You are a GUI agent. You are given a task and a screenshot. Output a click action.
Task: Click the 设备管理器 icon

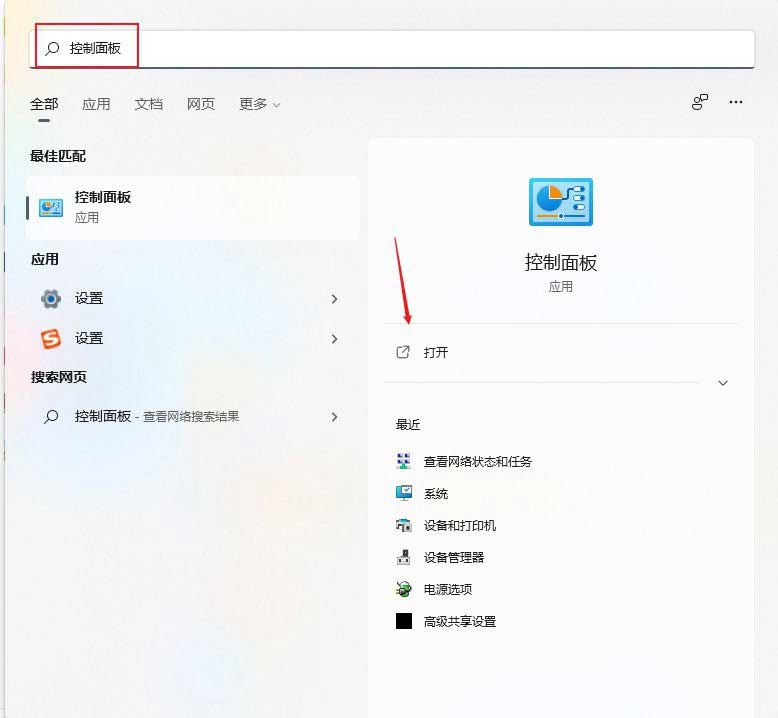point(403,557)
